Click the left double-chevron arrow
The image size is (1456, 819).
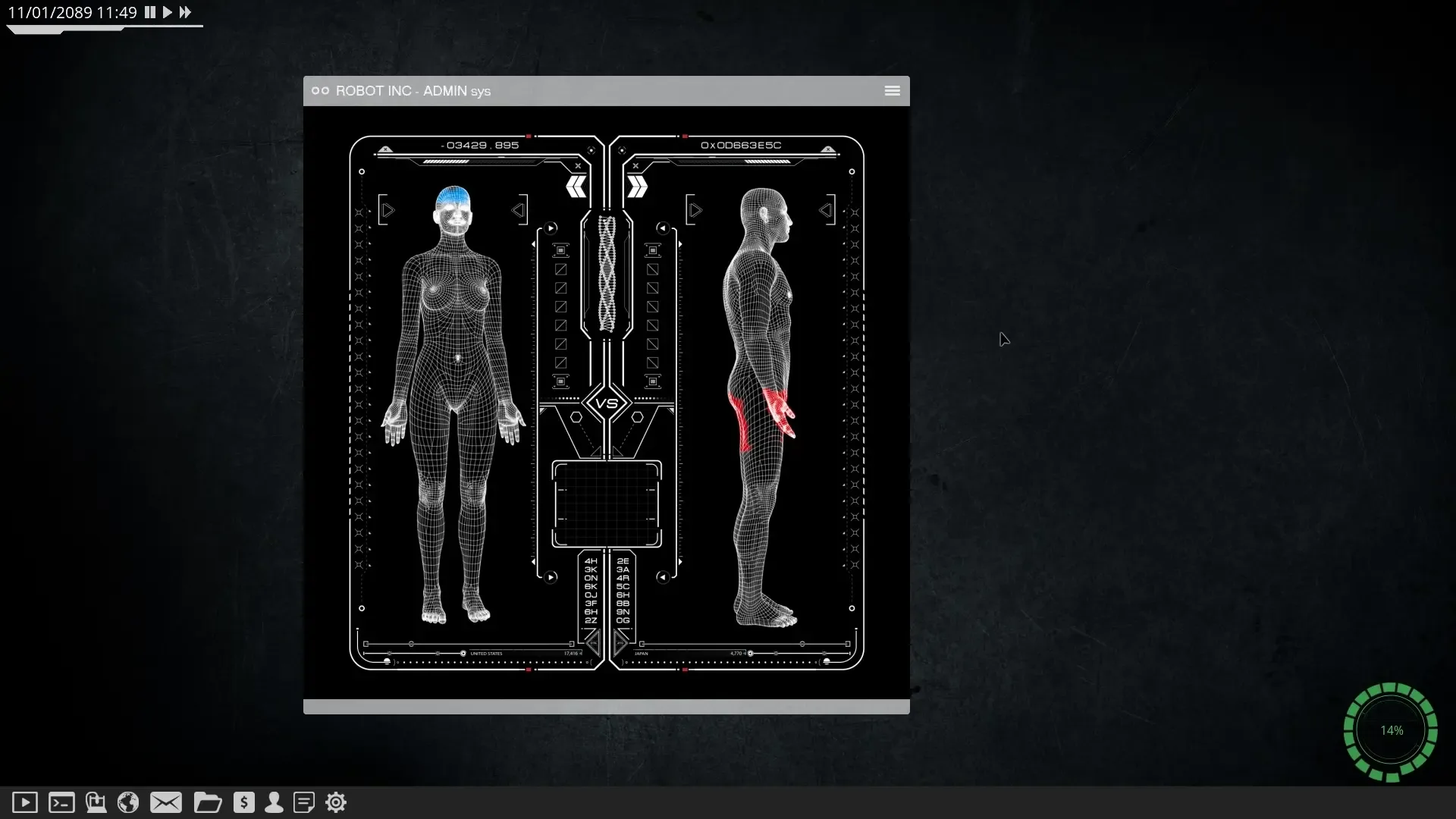576,187
